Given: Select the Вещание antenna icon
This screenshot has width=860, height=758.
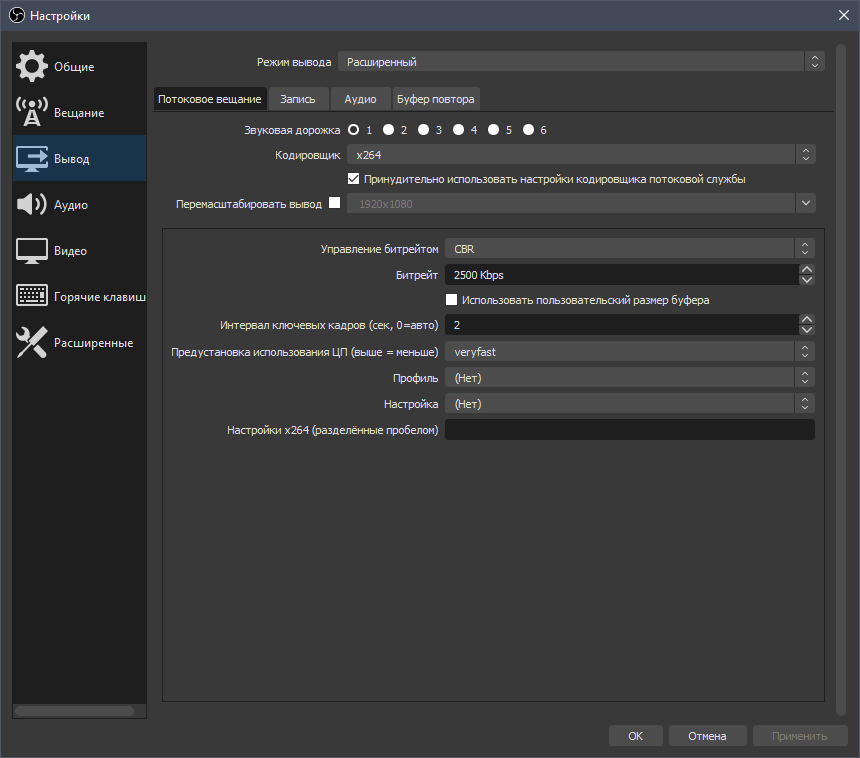Looking at the screenshot, I should [32, 112].
